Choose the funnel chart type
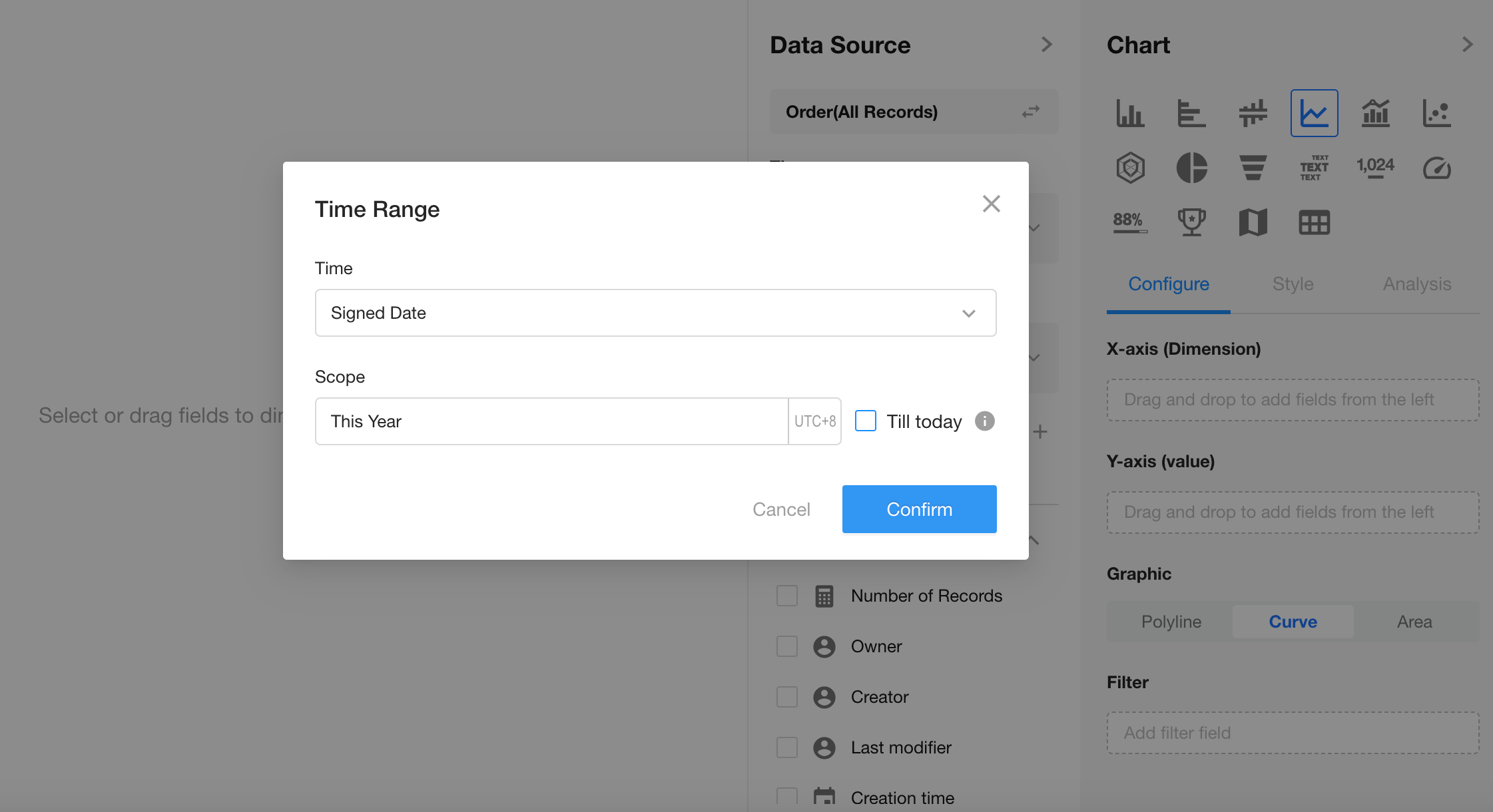 (x=1253, y=167)
